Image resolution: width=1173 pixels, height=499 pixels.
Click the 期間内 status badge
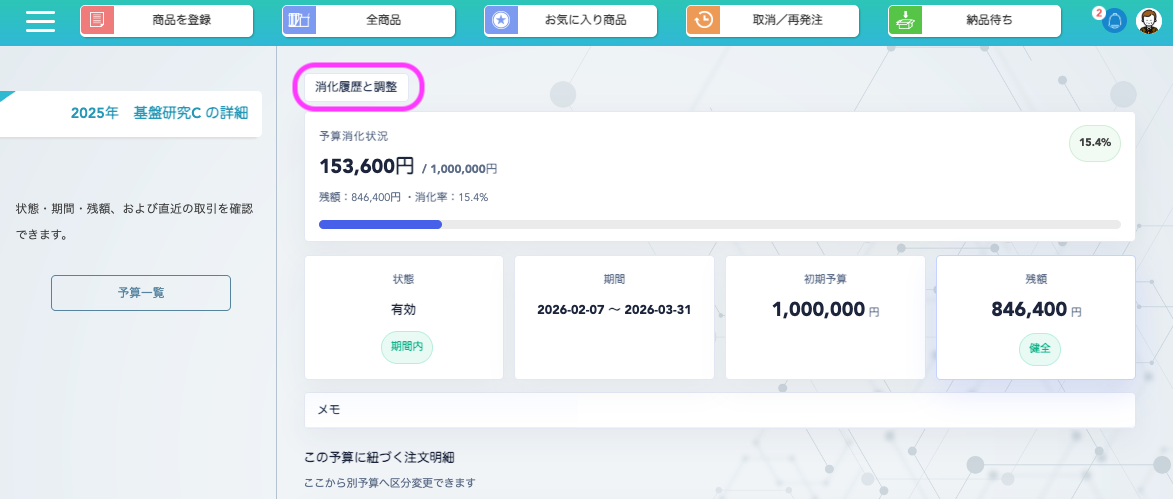[x=406, y=347]
